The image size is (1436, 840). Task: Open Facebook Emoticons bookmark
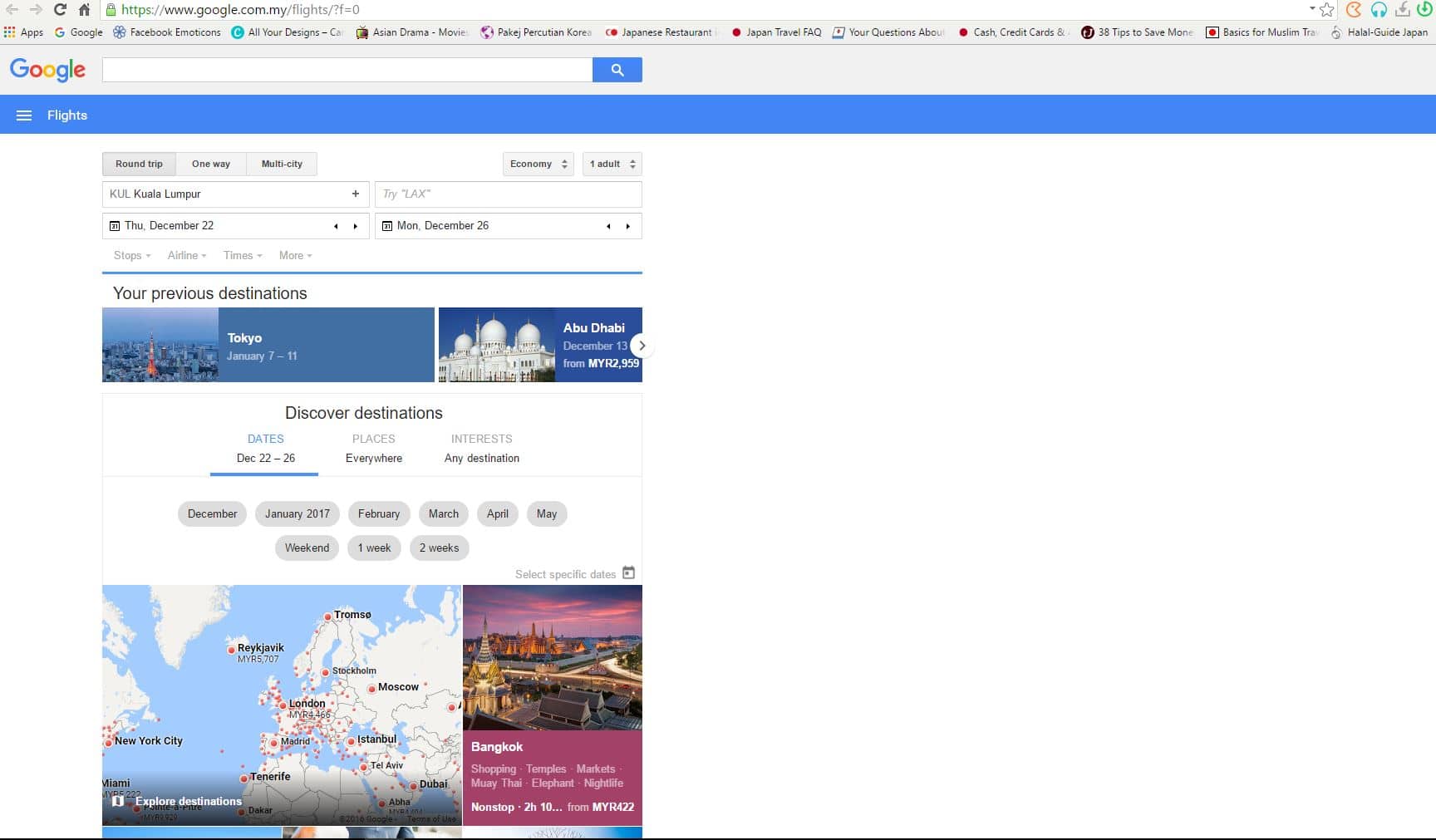(x=167, y=32)
